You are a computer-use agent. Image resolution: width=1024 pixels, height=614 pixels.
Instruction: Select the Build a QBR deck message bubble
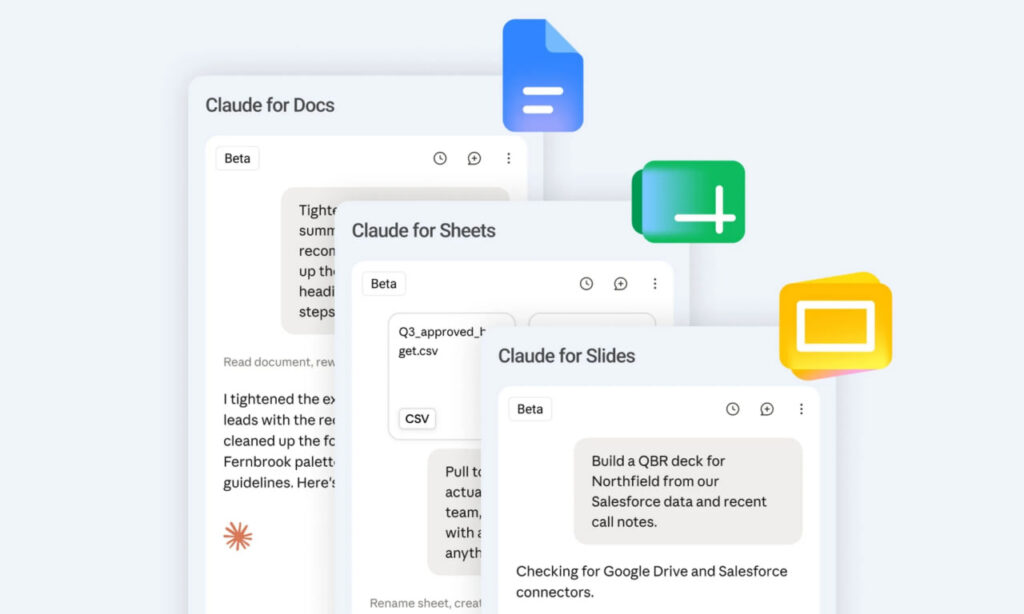tap(688, 491)
